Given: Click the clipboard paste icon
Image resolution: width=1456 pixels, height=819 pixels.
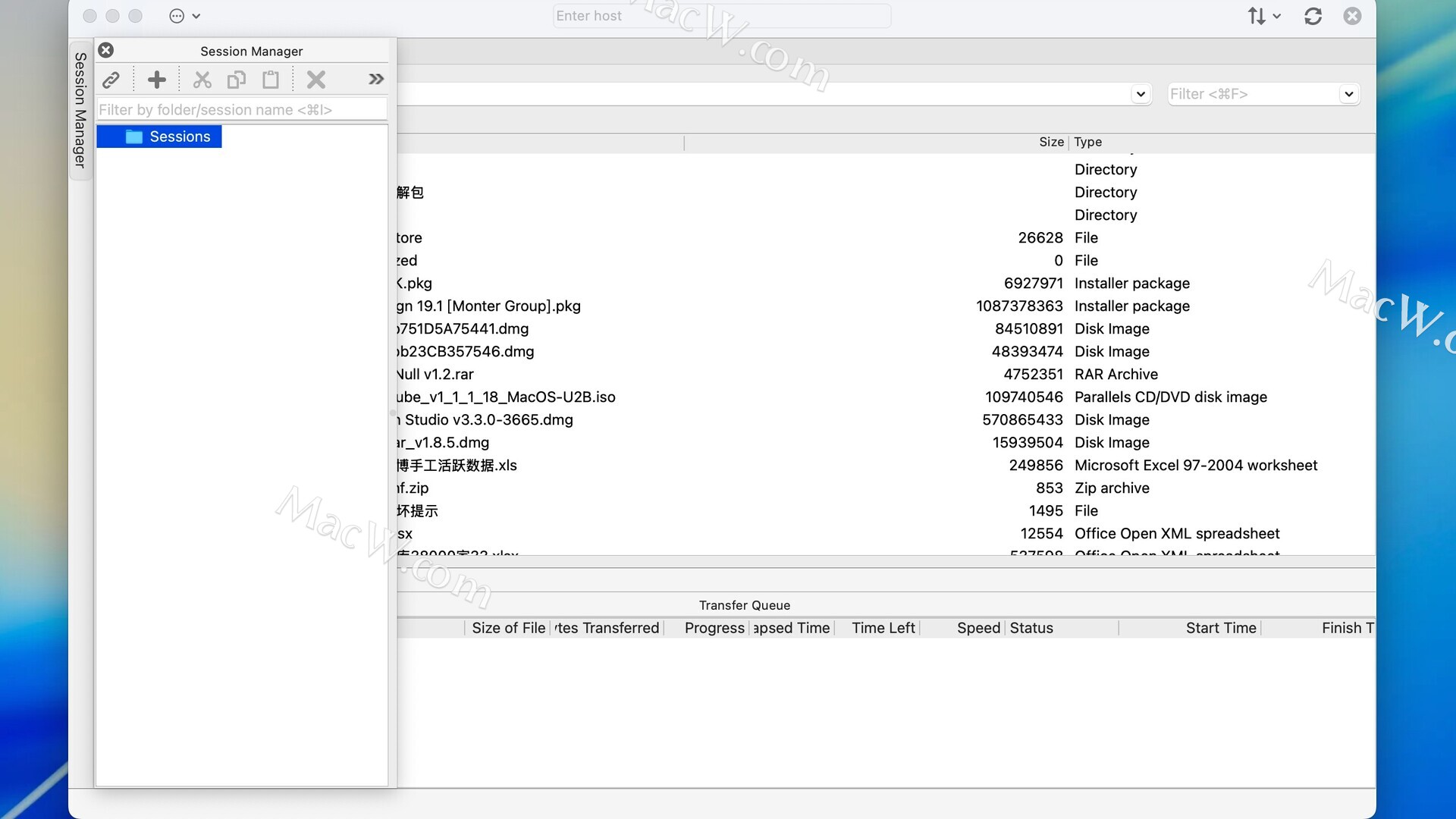Looking at the screenshot, I should 271,80.
